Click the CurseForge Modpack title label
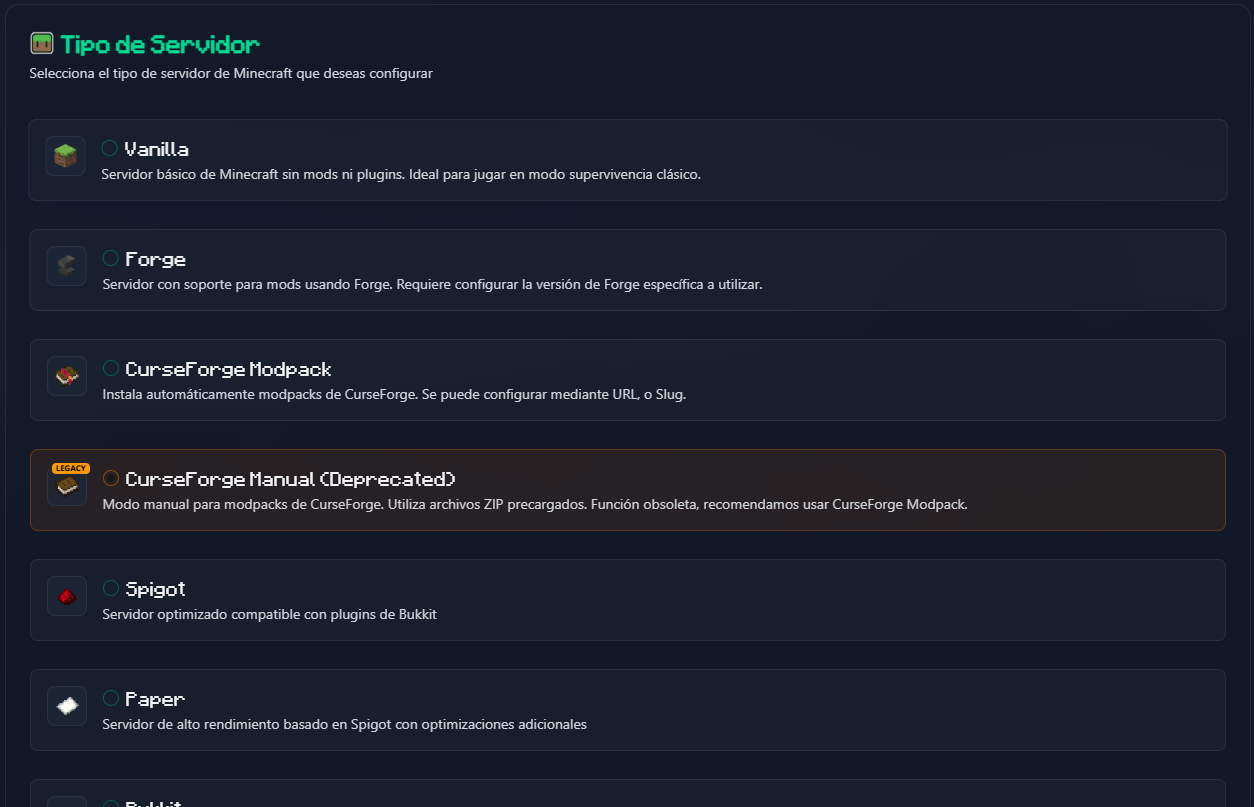 tap(228, 369)
